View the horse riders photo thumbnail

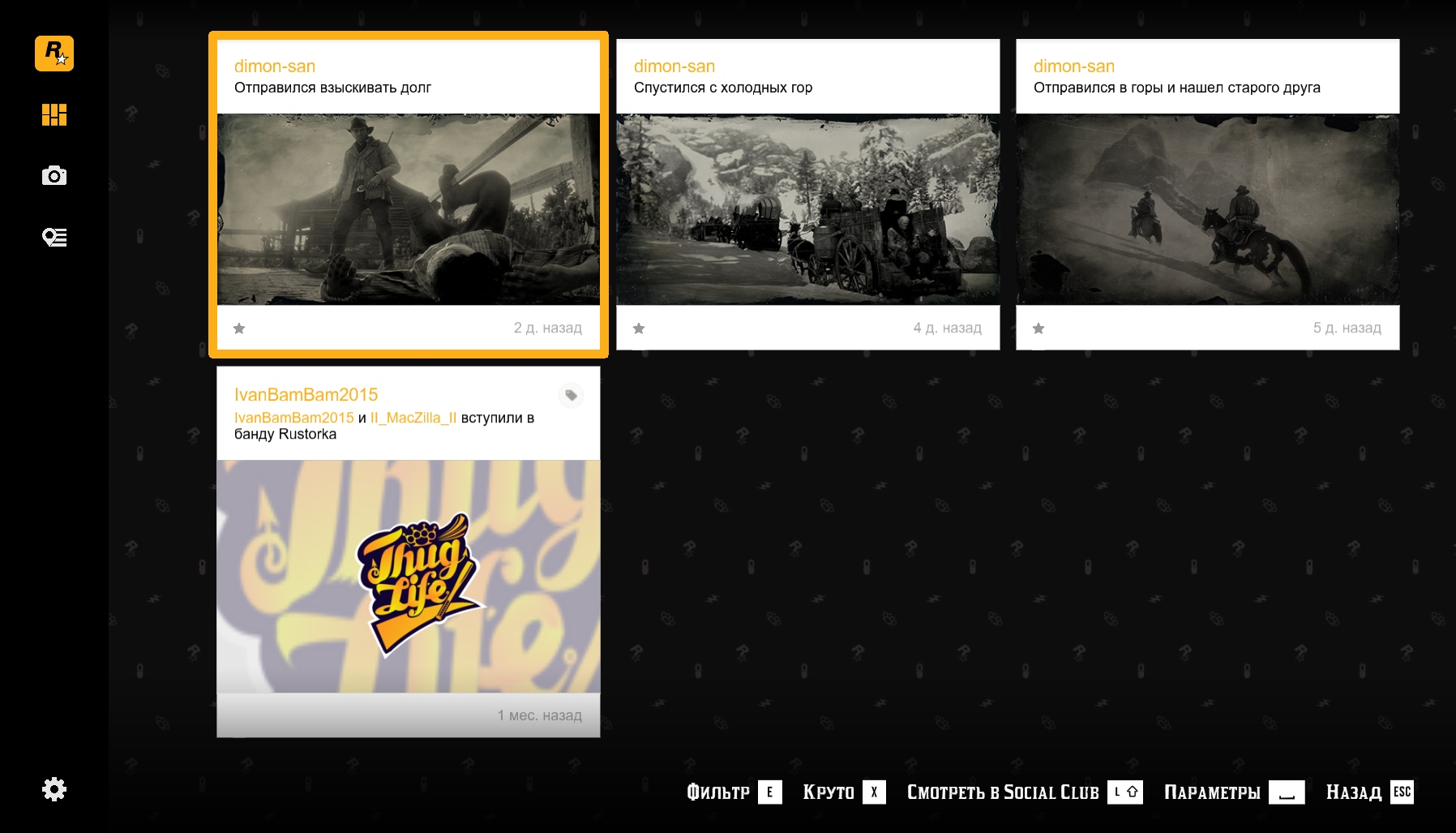coord(1208,209)
